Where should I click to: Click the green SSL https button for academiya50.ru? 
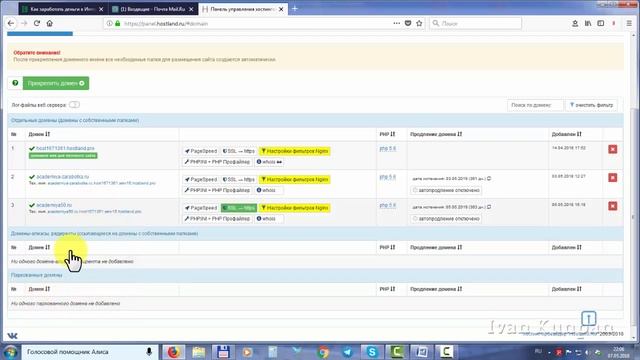tap(239, 208)
